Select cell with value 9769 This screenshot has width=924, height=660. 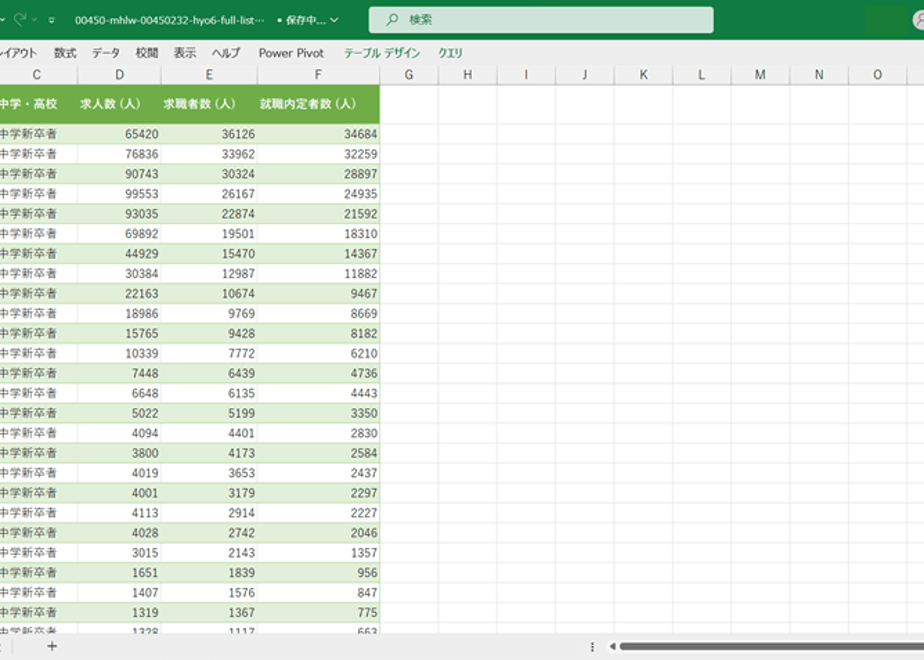point(209,314)
